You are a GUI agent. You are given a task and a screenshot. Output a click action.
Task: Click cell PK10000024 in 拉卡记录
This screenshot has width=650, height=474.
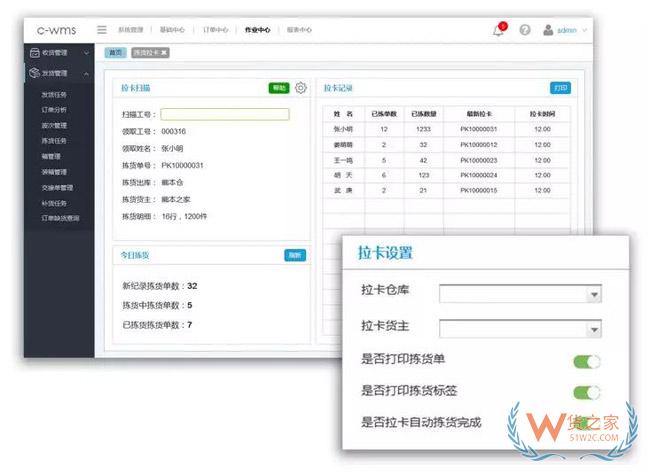pos(479,175)
